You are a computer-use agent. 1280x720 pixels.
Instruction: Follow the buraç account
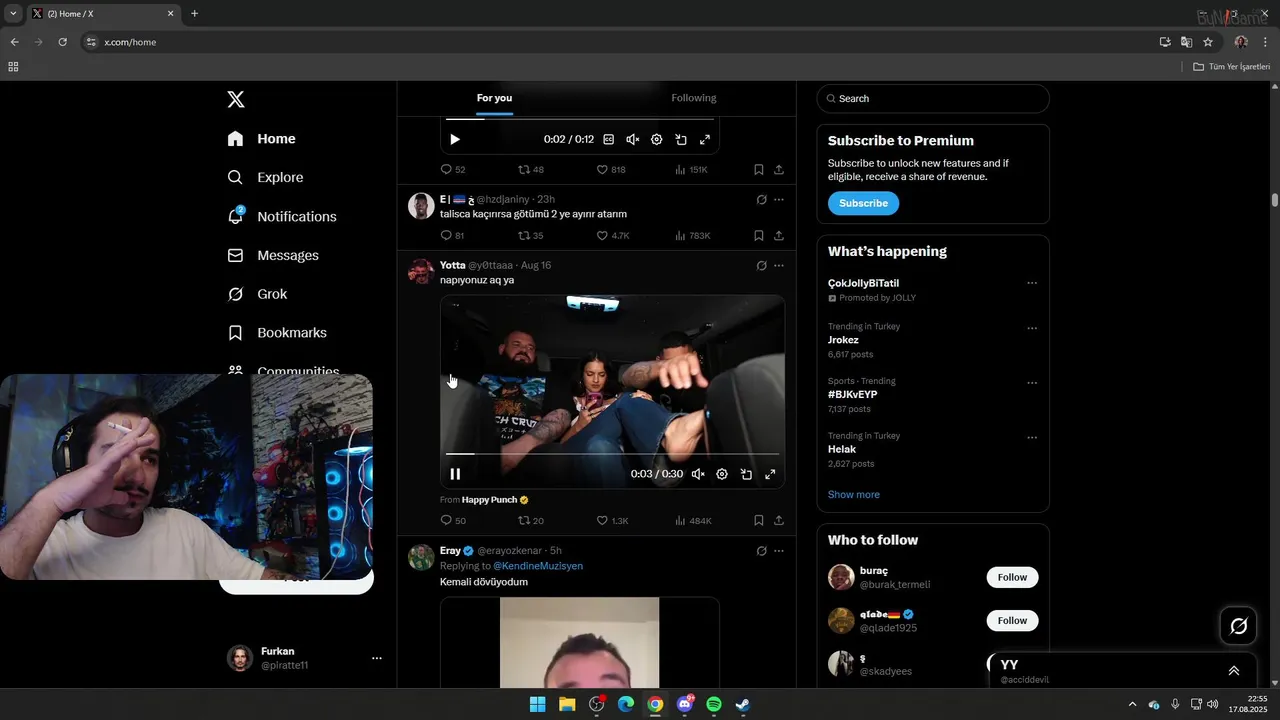(x=1012, y=577)
